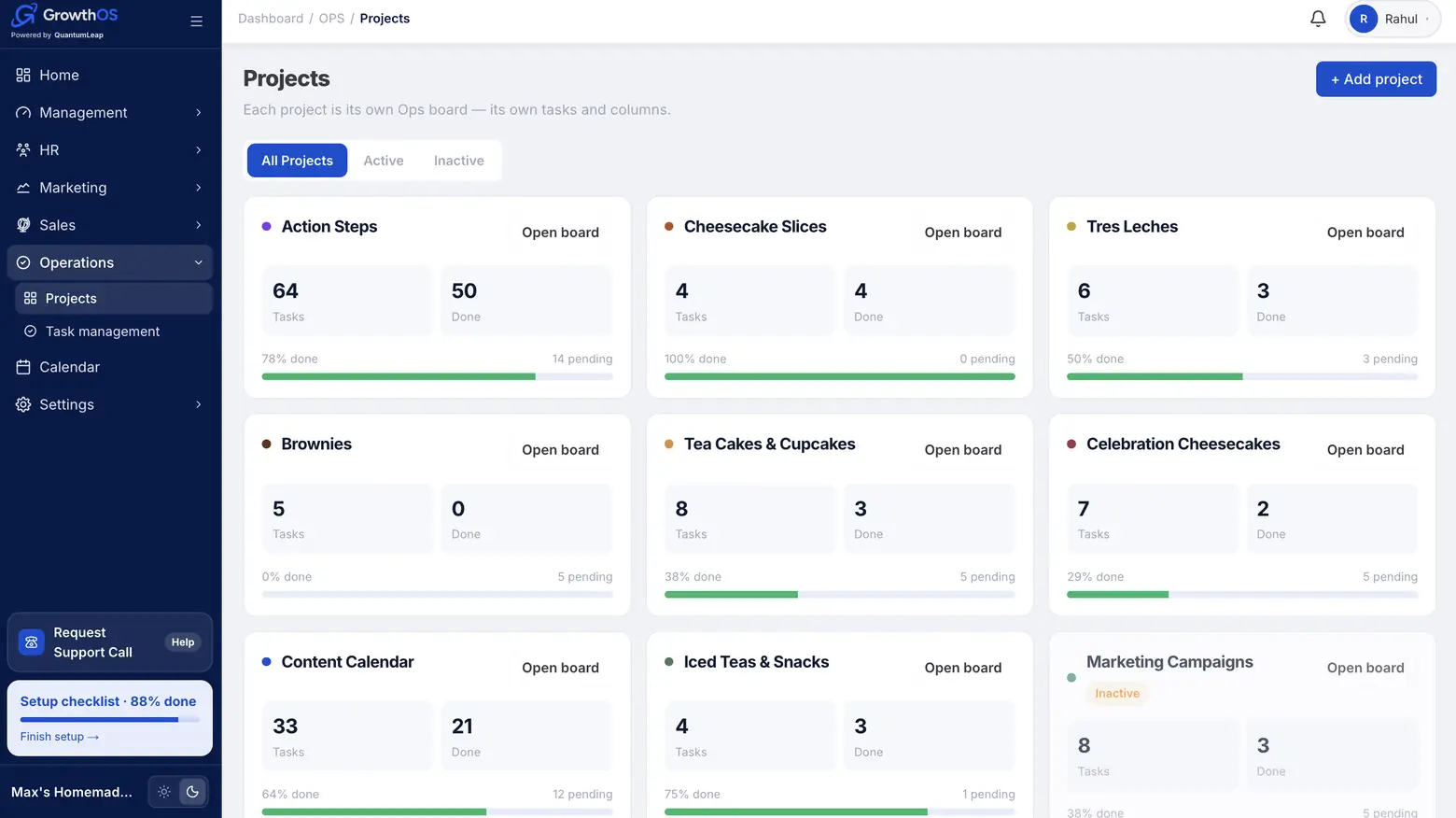Open board for Tres Leches
1456x818 pixels.
pyautogui.click(x=1365, y=233)
